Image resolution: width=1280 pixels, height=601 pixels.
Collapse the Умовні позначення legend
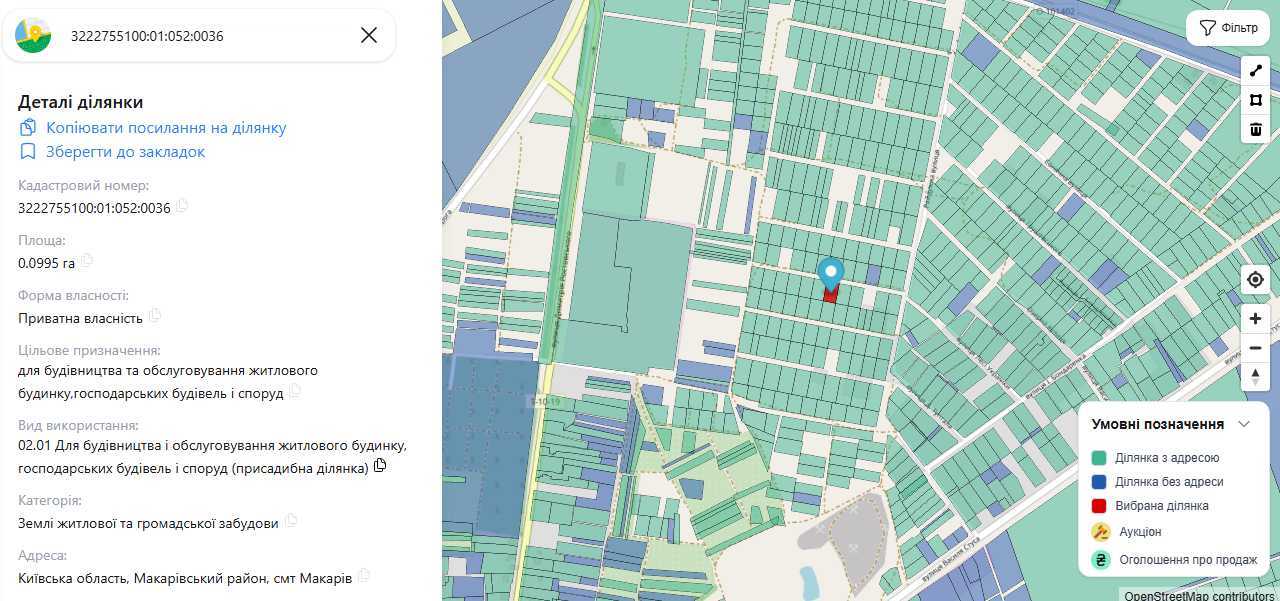coord(1244,424)
